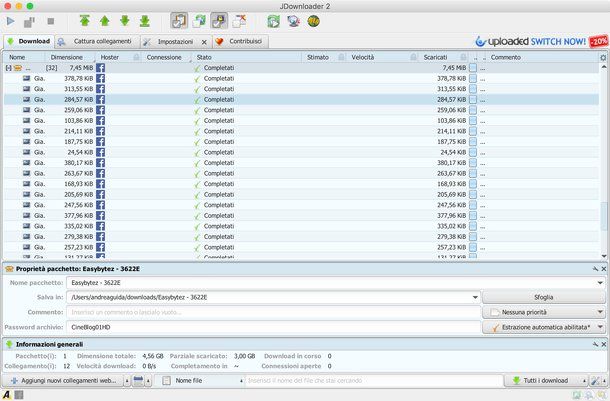Click into the file name search field
Viewport: 610px width, 401px height.
(374, 381)
